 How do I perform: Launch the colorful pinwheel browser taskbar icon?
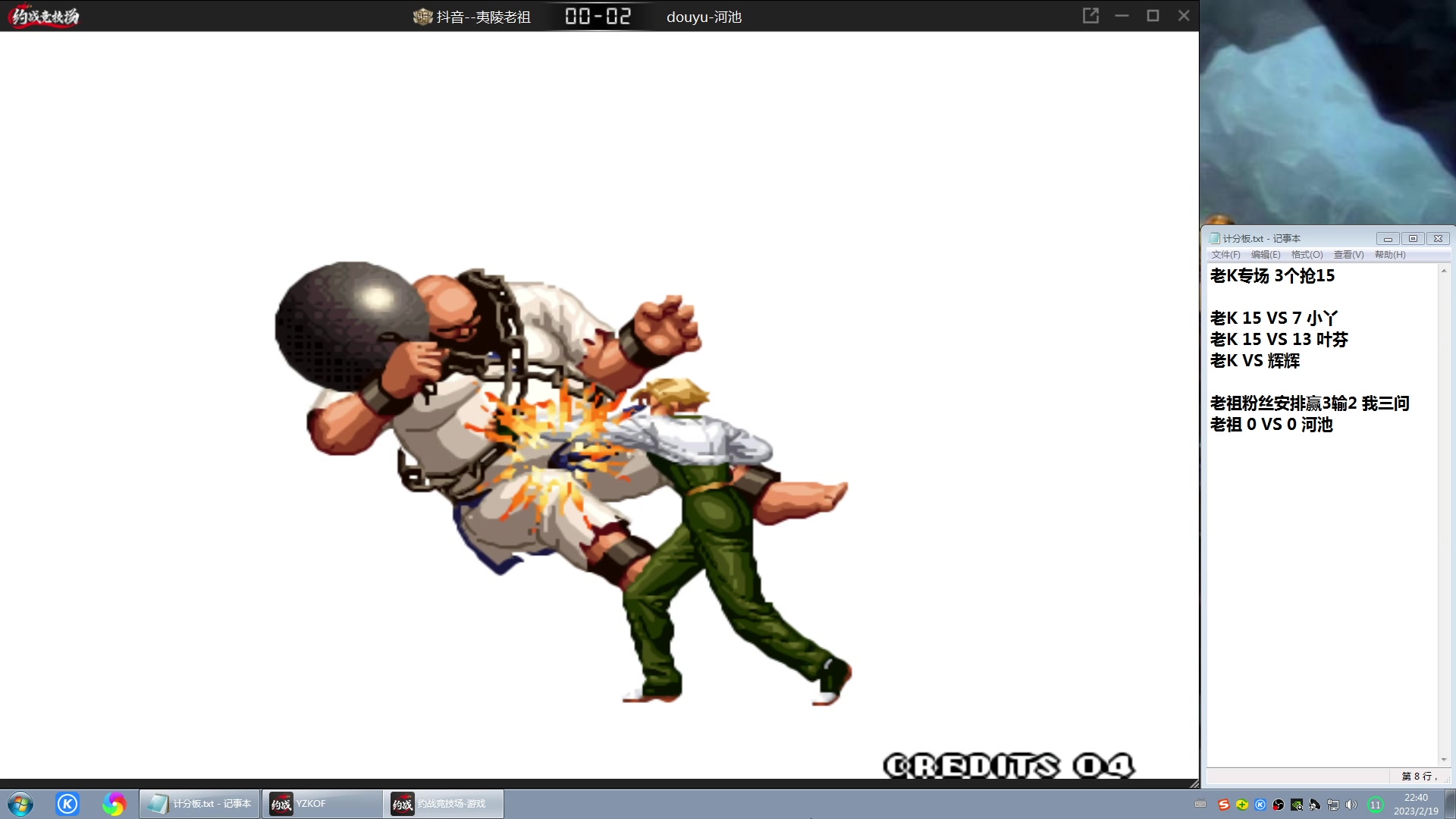pos(114,804)
